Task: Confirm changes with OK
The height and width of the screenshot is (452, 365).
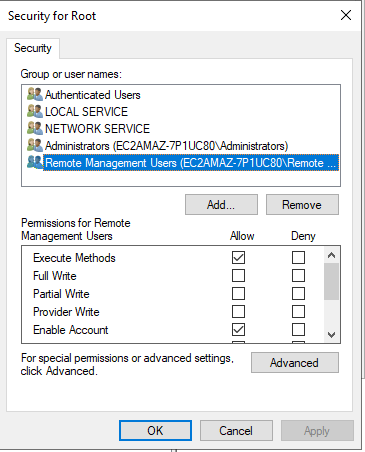Action: pyautogui.click(x=155, y=431)
